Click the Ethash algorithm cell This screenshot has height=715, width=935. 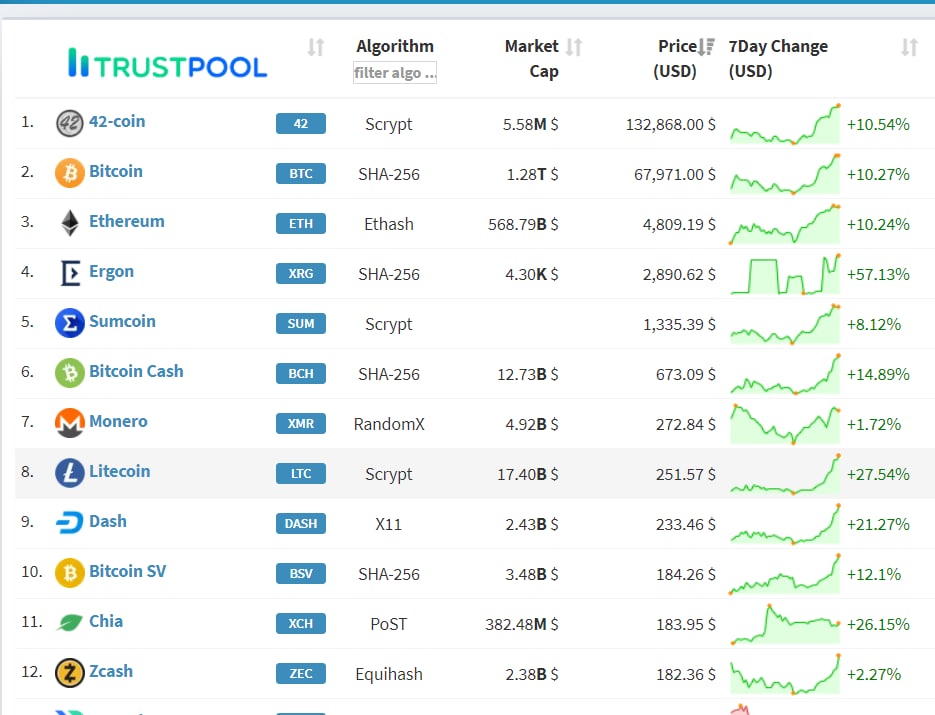click(389, 224)
